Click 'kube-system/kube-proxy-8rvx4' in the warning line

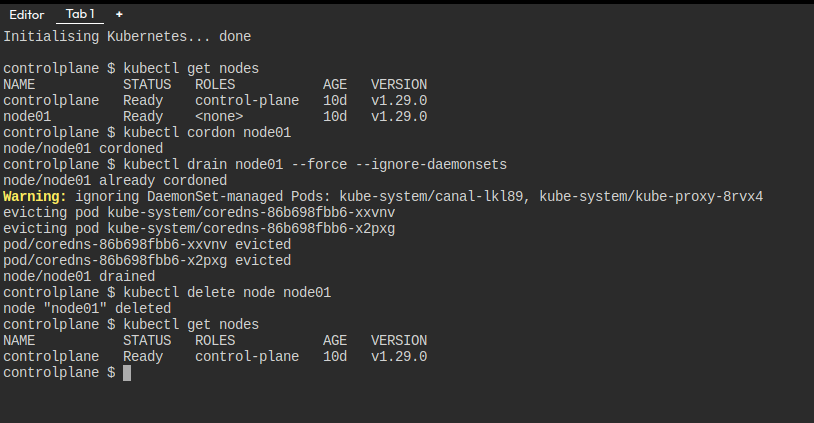651,197
